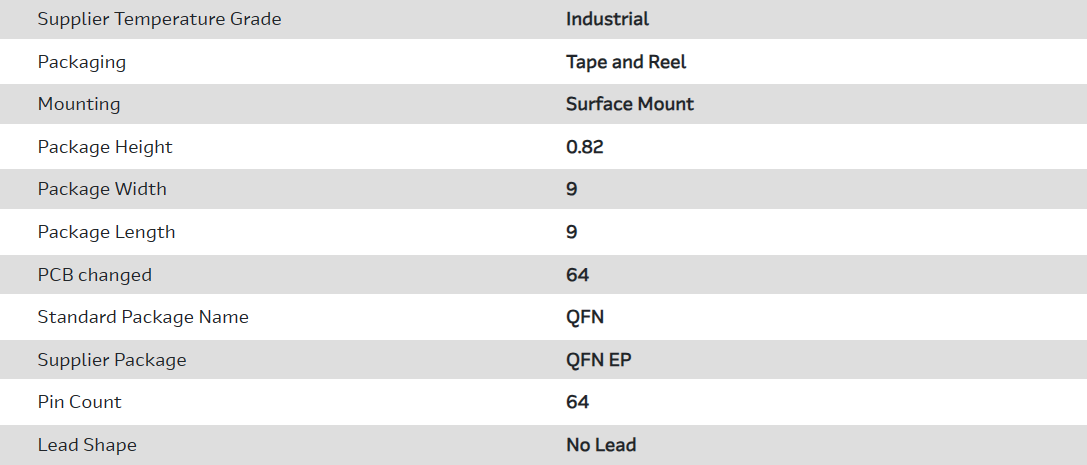Select the 'QFN EP' value

[599, 360]
